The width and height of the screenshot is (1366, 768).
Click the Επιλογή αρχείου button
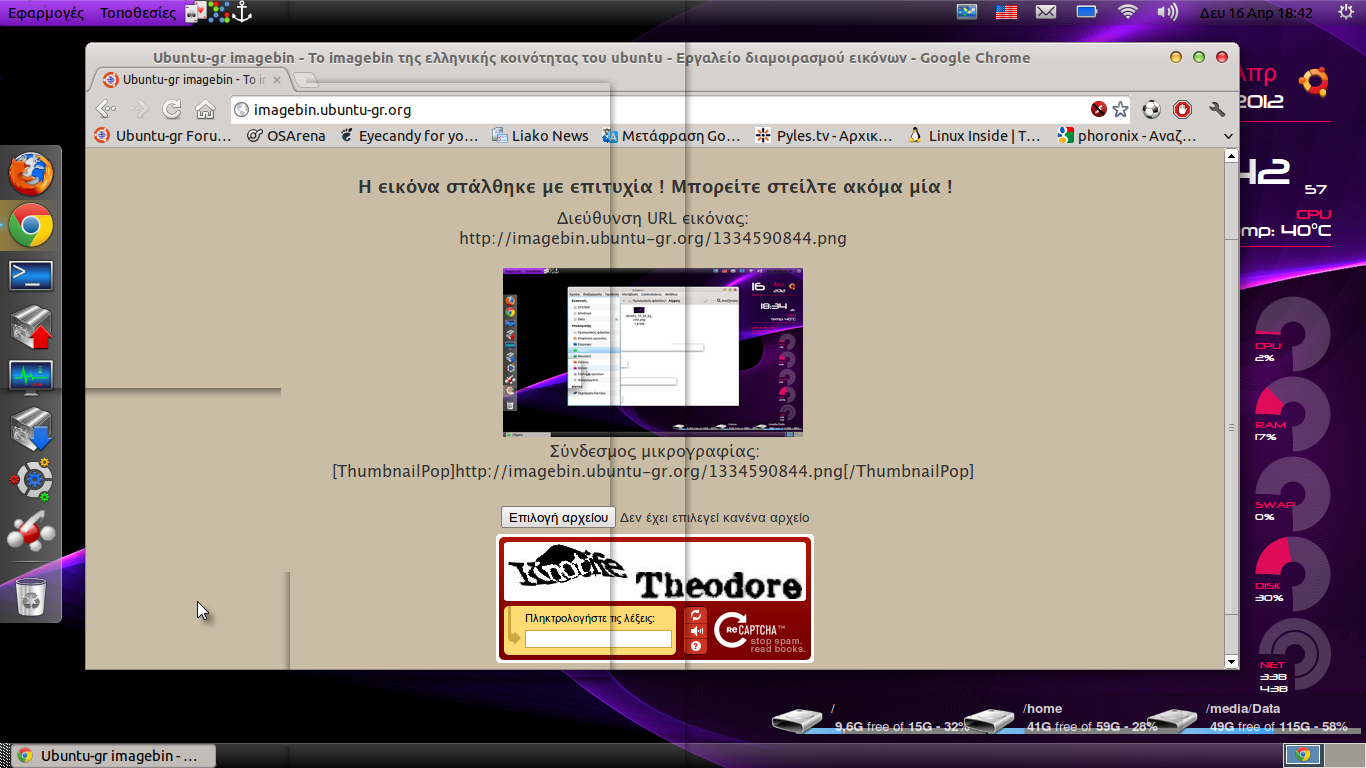[x=558, y=517]
